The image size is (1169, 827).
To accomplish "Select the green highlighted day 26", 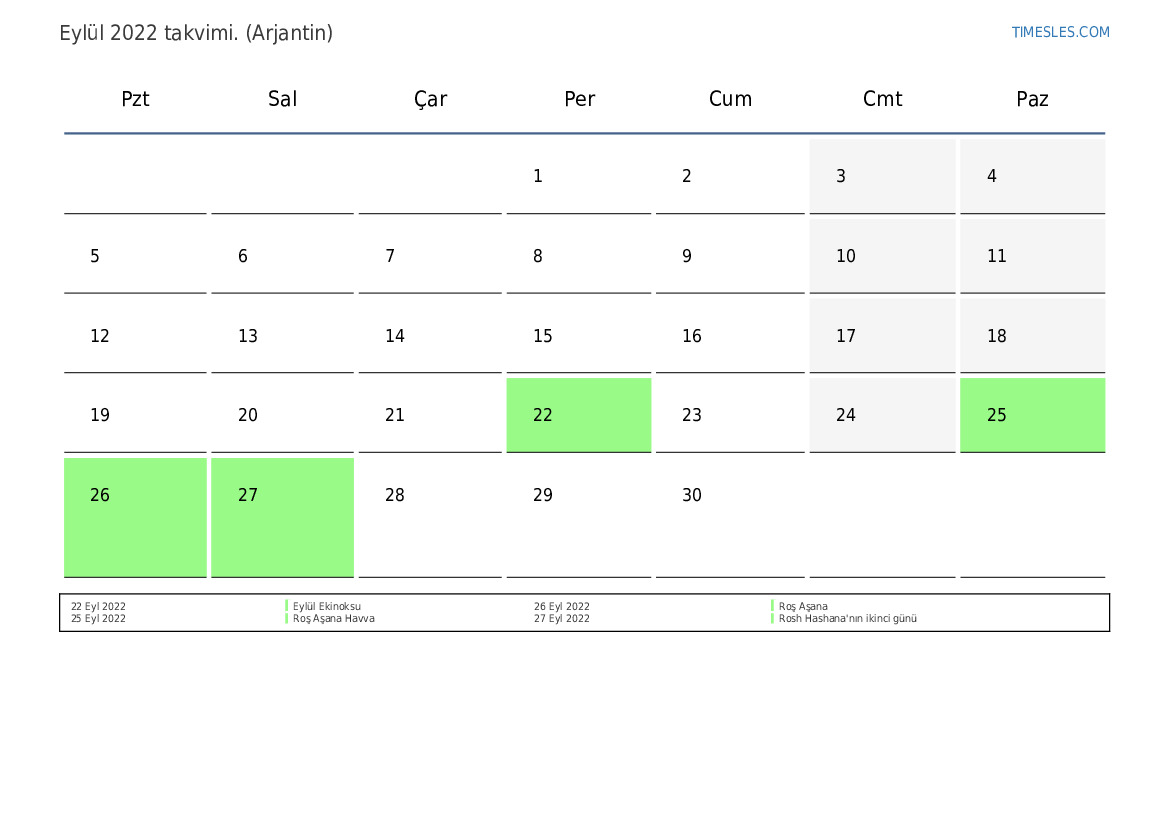I will (x=135, y=517).
